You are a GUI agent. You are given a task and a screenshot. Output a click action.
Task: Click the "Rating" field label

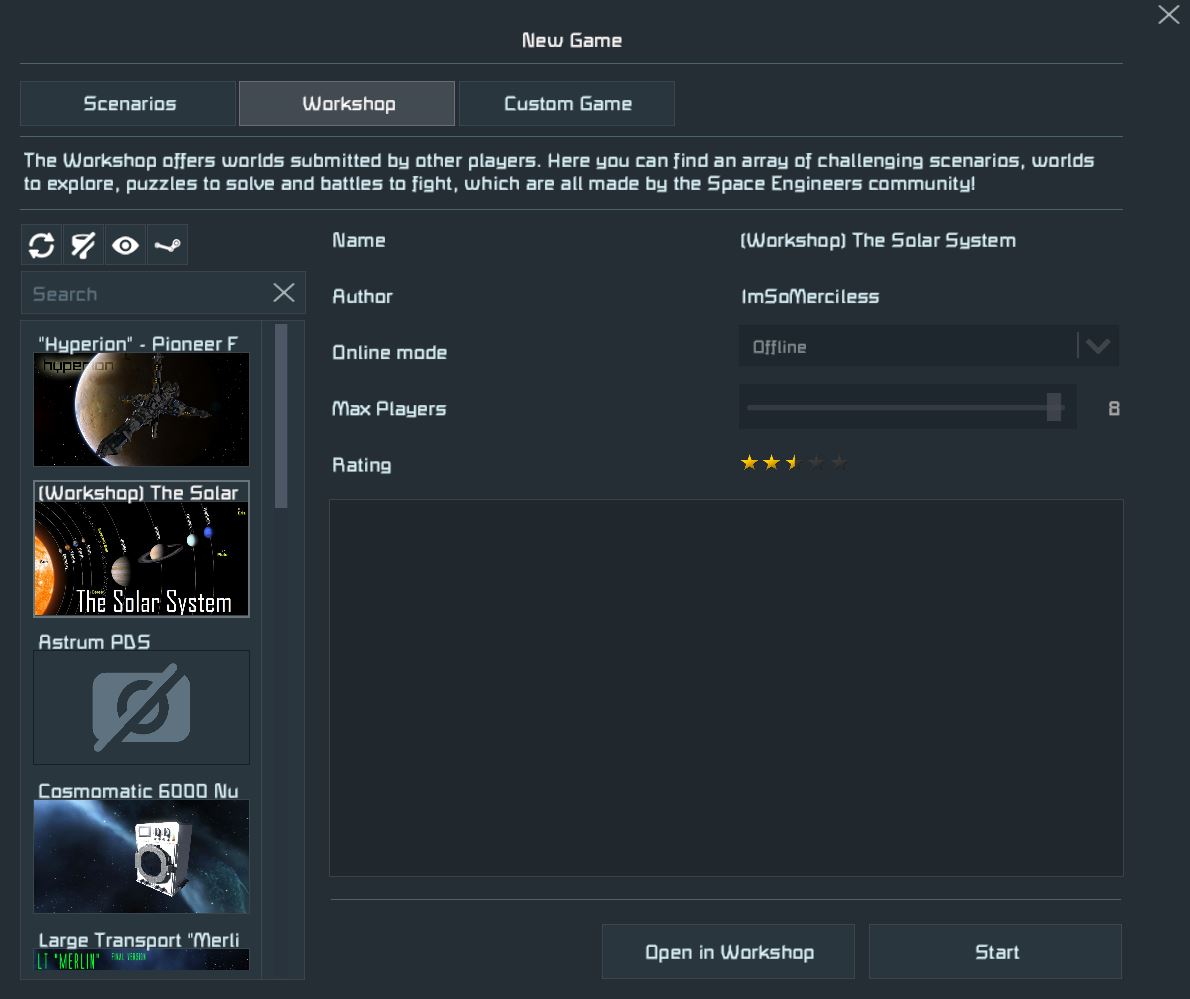[x=361, y=465]
